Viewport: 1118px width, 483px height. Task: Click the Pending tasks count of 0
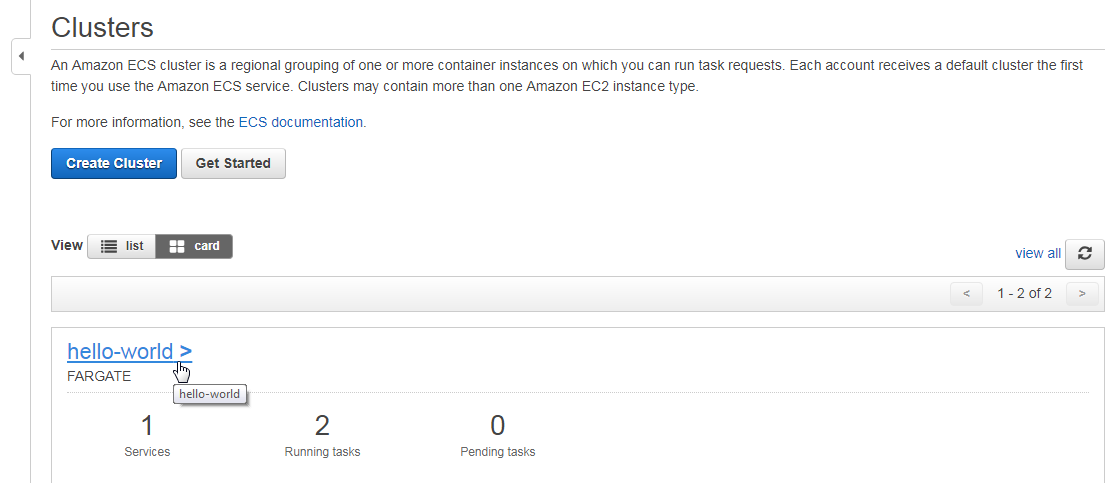(x=498, y=426)
